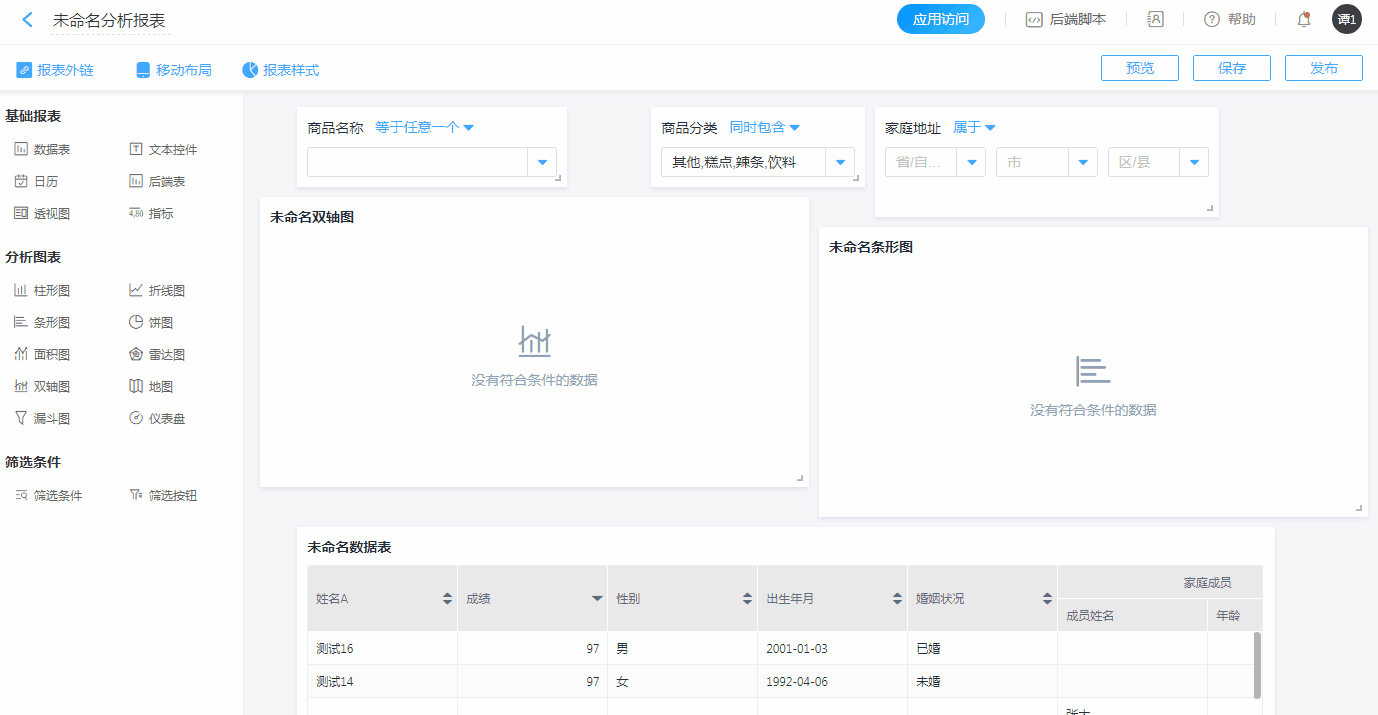Insert a map (地图) chart

click(x=151, y=387)
